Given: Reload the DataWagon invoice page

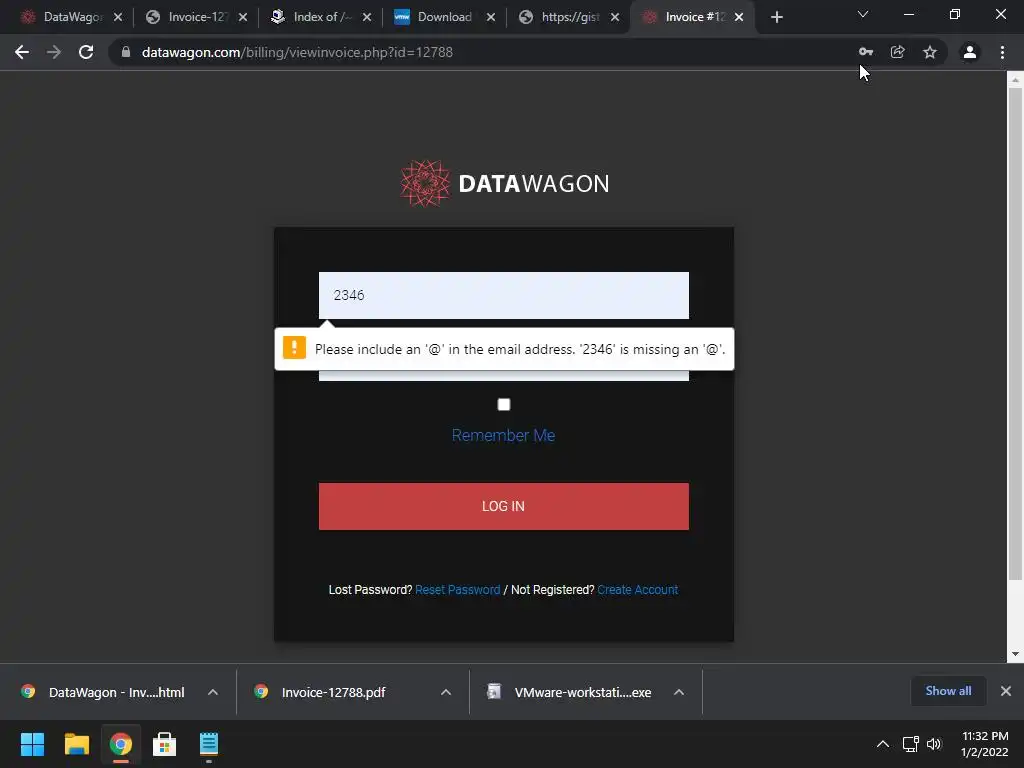Looking at the screenshot, I should point(86,52).
